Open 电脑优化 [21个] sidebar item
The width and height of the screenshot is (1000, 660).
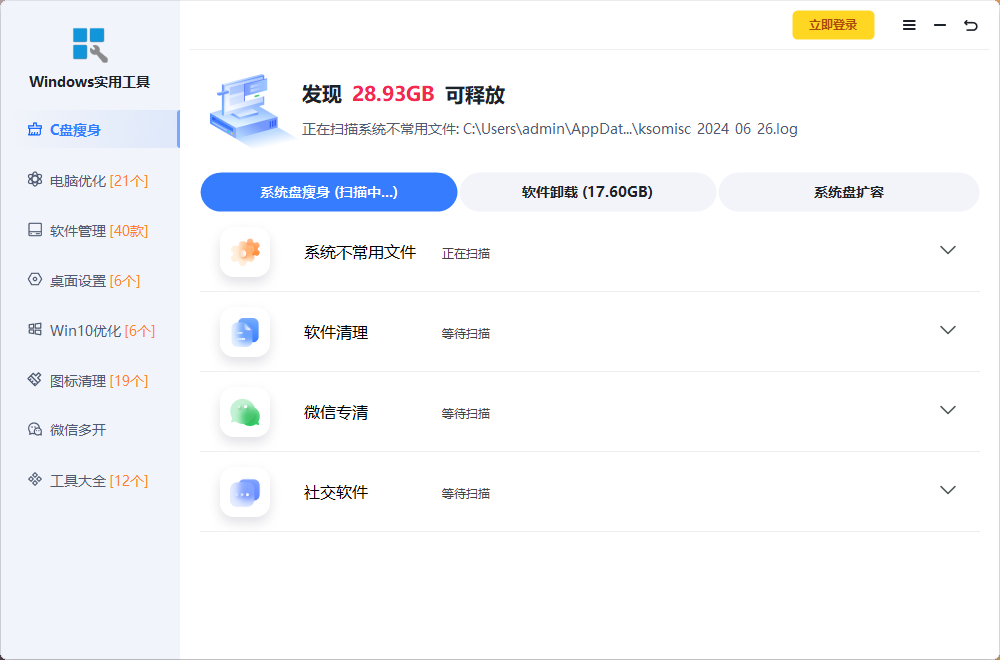pos(90,180)
